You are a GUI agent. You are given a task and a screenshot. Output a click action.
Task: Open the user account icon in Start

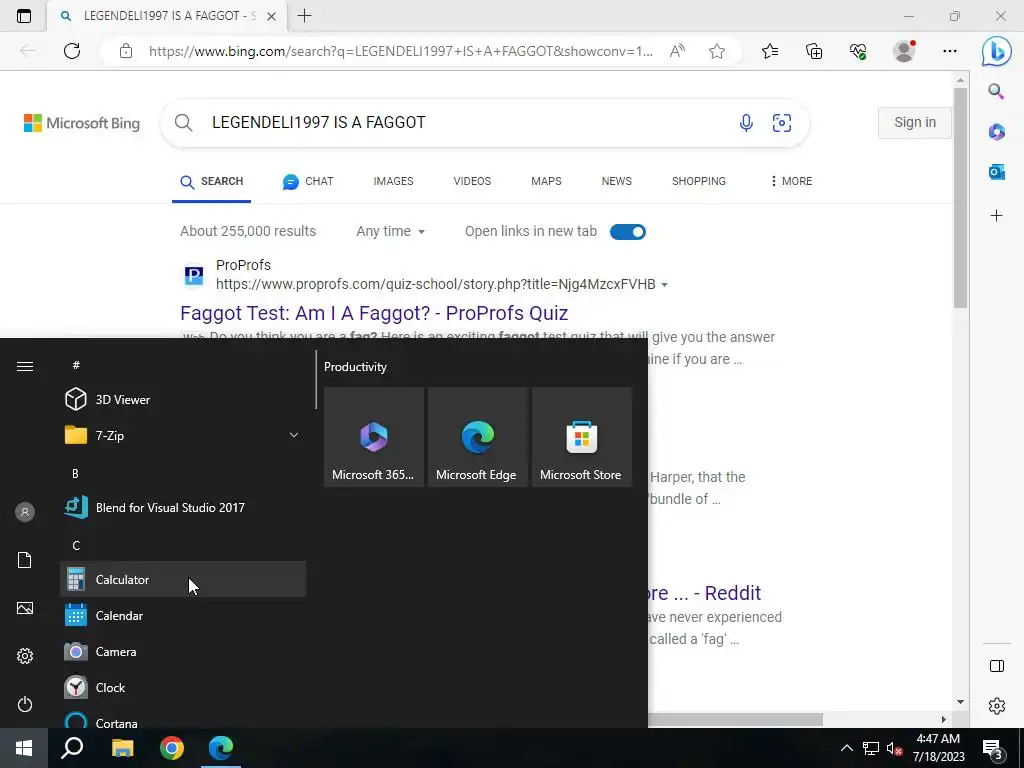point(25,512)
